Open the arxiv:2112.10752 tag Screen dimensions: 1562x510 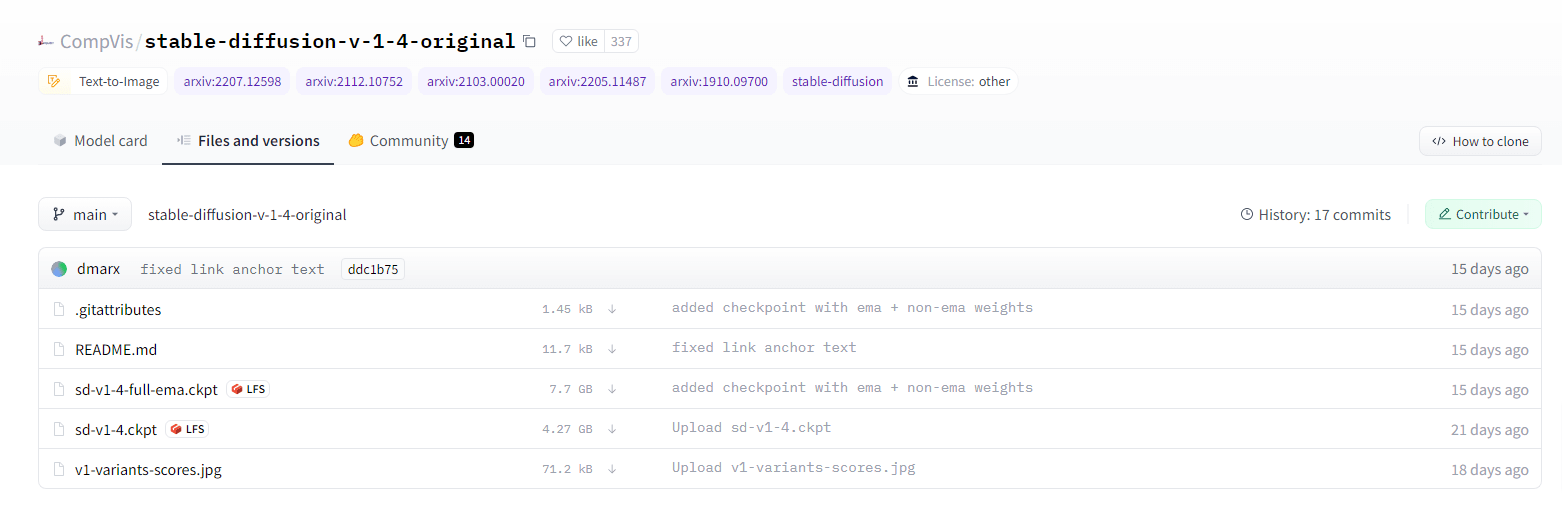pos(354,82)
